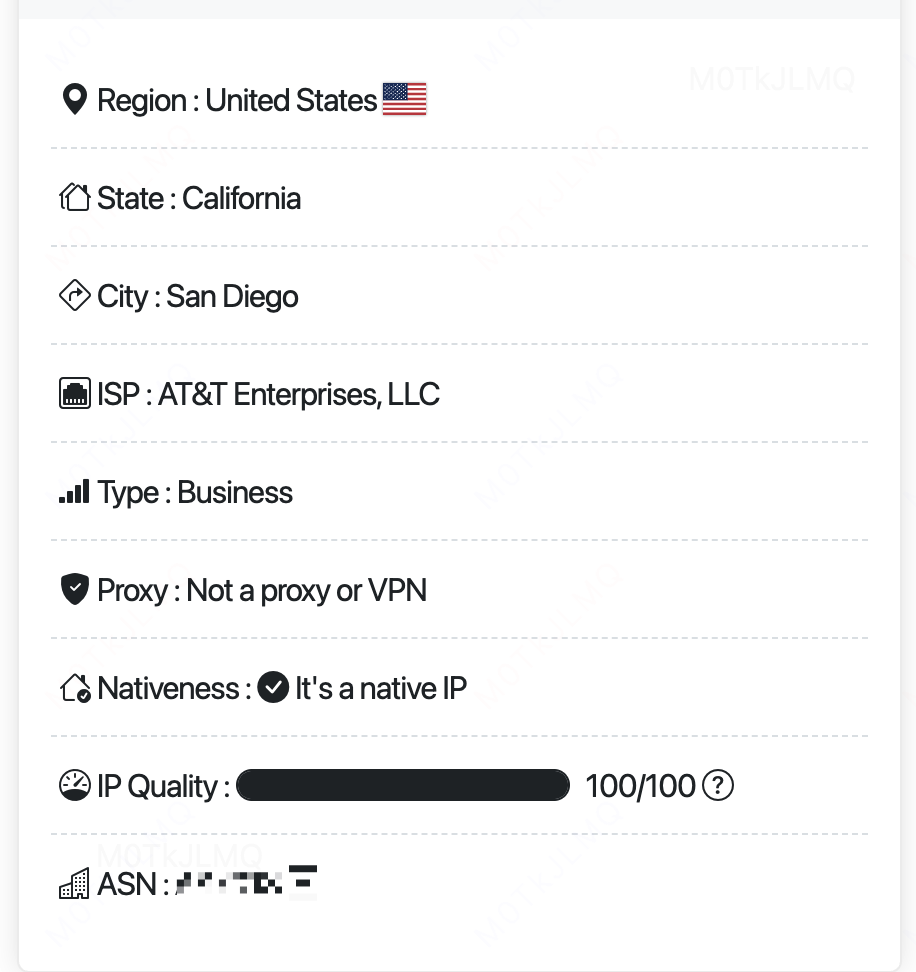This screenshot has height=972, width=916.
Task: Select the 100/100 quality score text
Action: 640,786
